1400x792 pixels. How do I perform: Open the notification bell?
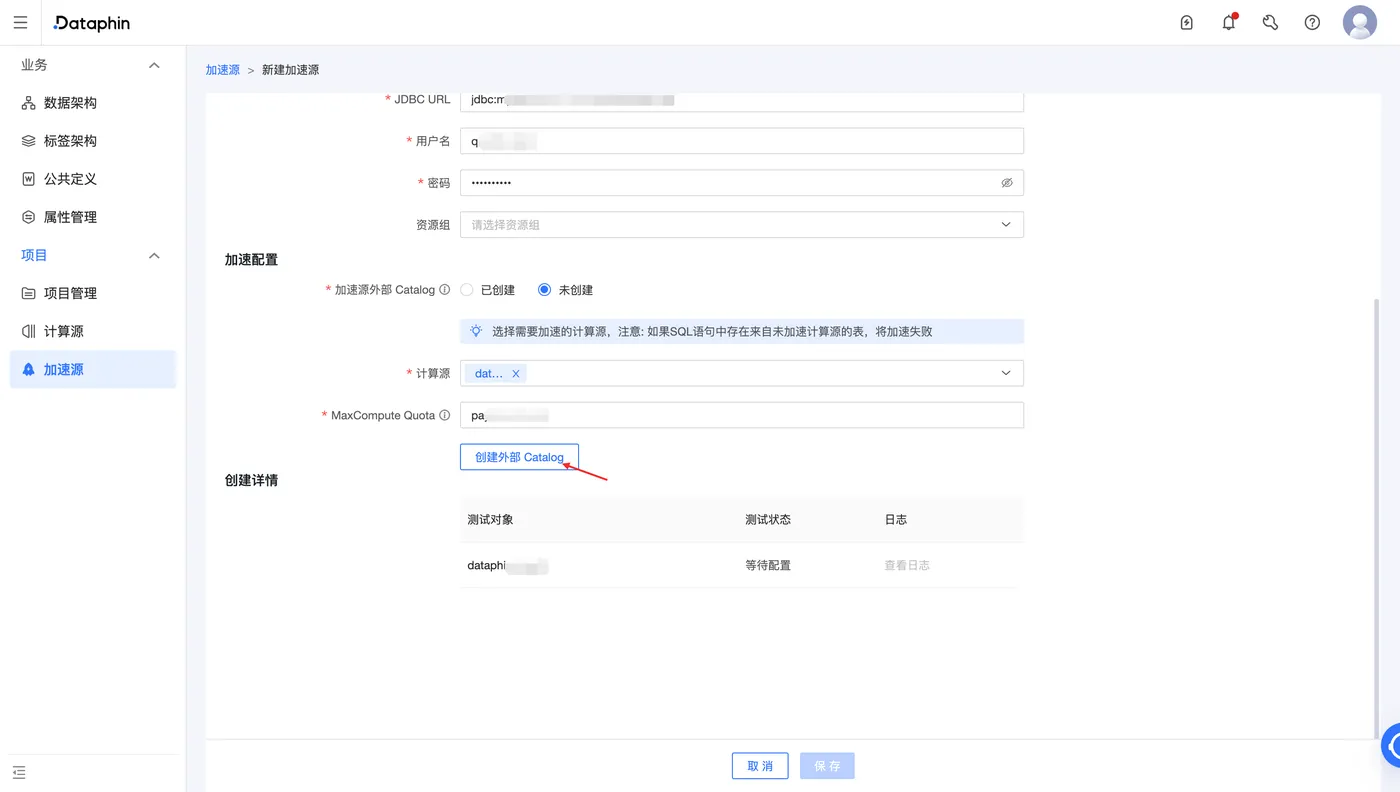point(1229,23)
